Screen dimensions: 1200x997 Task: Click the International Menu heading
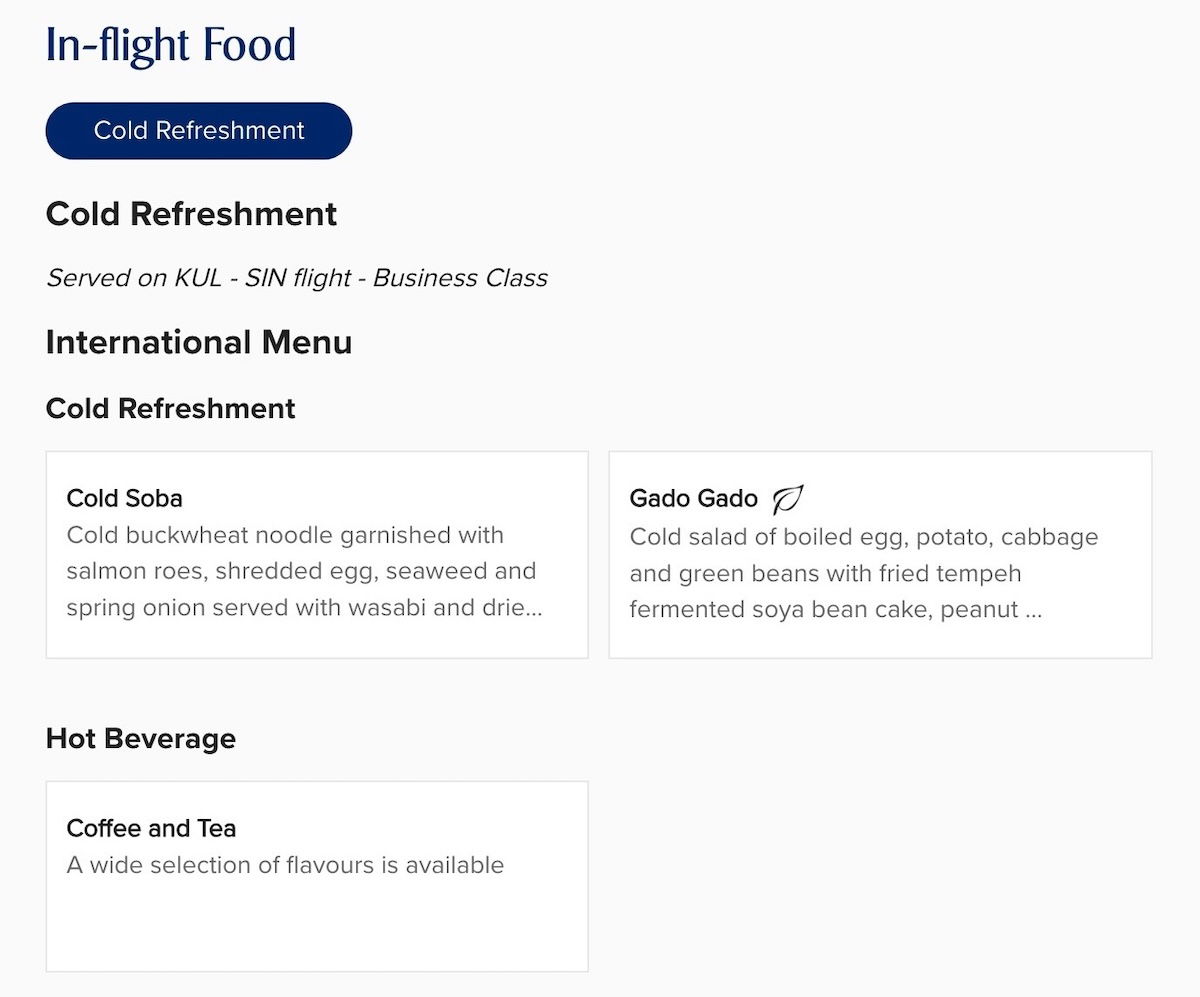click(x=199, y=342)
